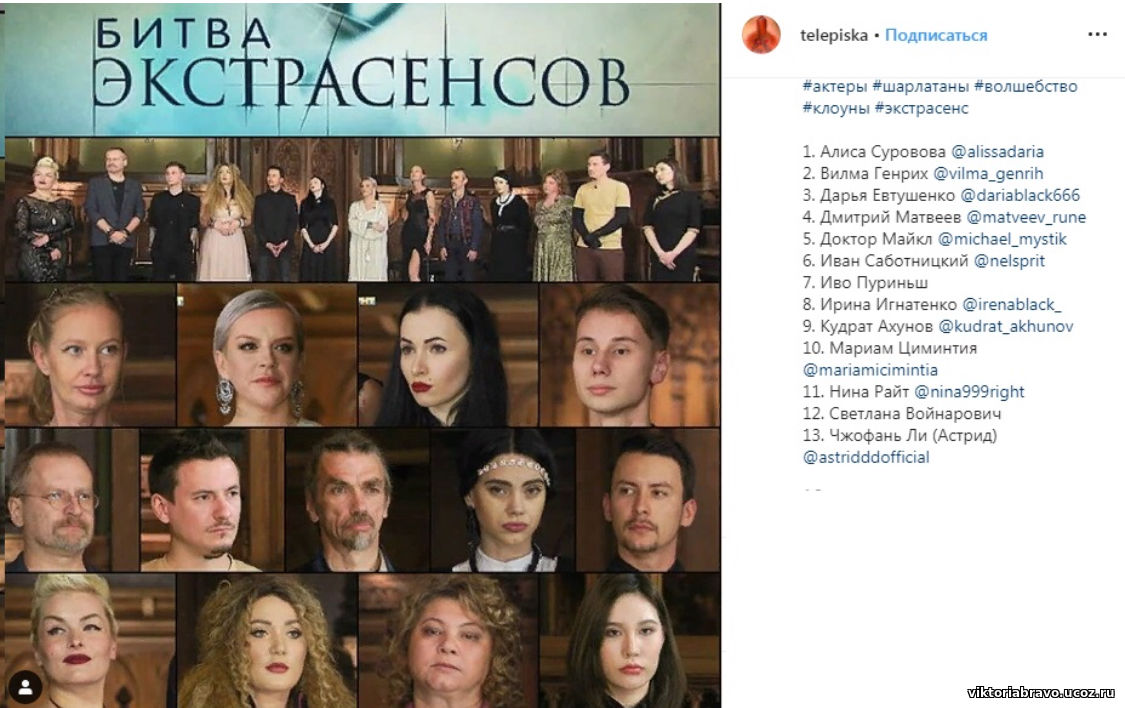Click the Битва экстрасенсов collage photo
Screen dimensions: 1125x708
click(362, 355)
